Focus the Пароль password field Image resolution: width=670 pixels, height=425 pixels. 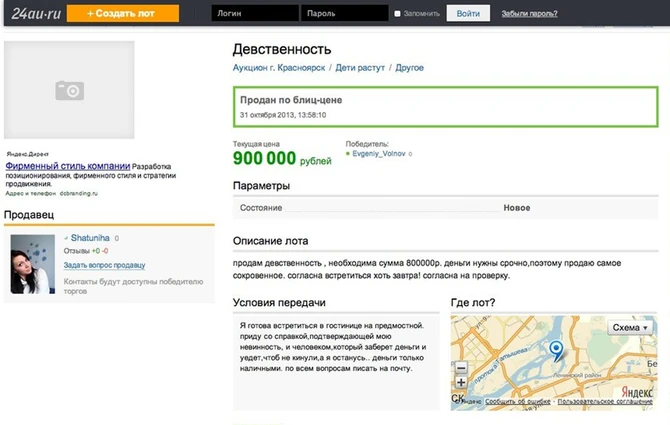[345, 14]
